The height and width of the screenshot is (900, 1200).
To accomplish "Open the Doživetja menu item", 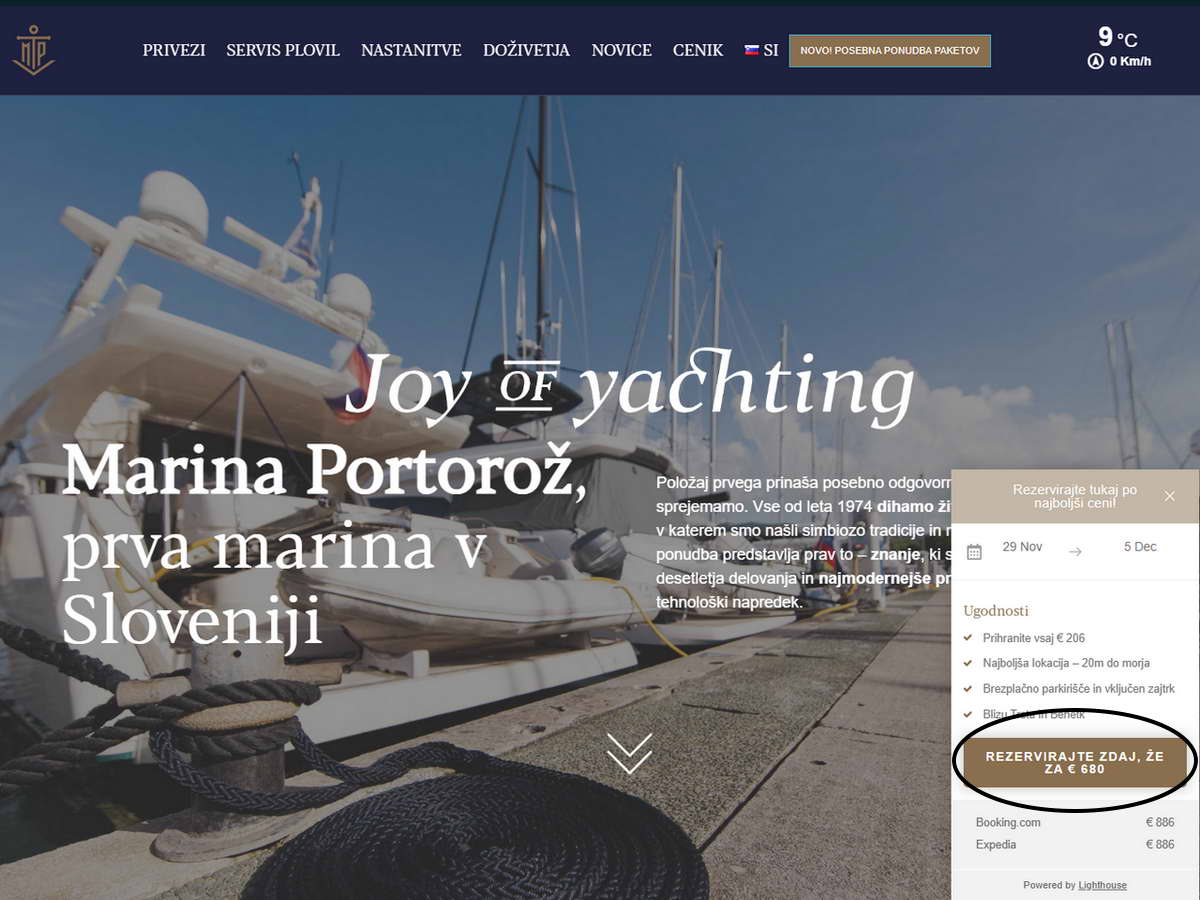I will [526, 50].
